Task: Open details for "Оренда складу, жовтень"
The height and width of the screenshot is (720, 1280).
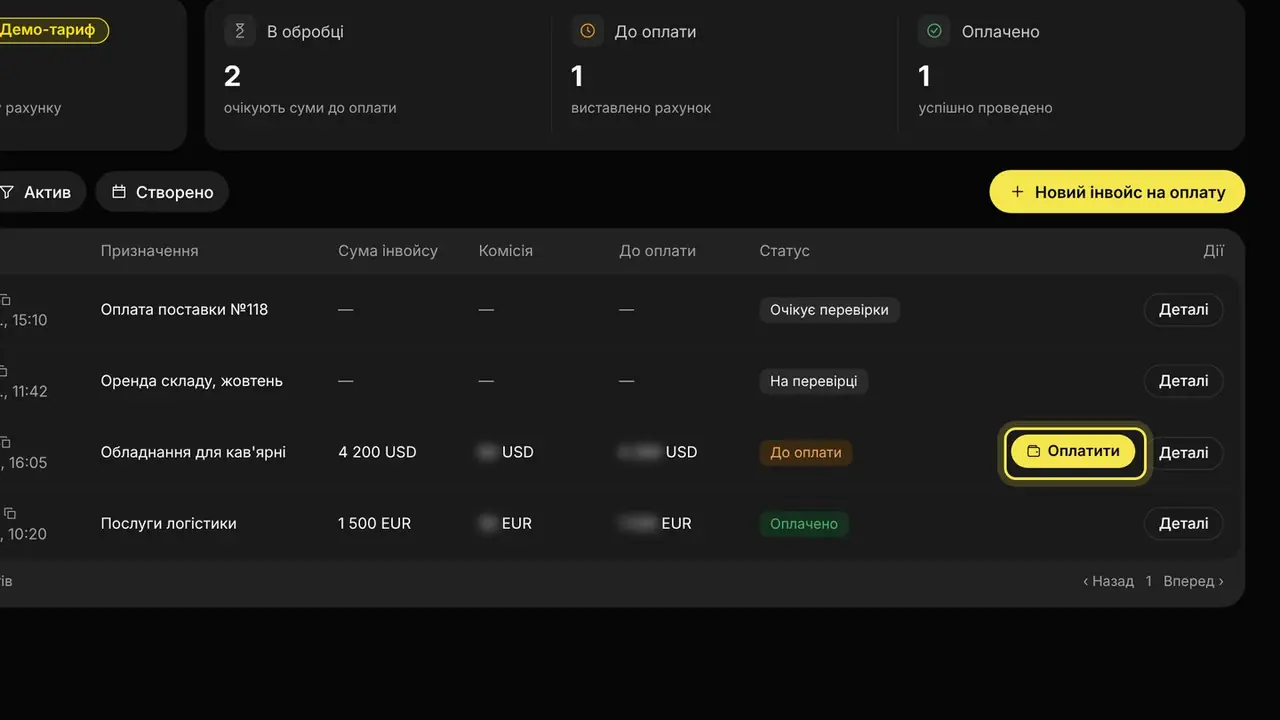Action: click(x=1183, y=381)
